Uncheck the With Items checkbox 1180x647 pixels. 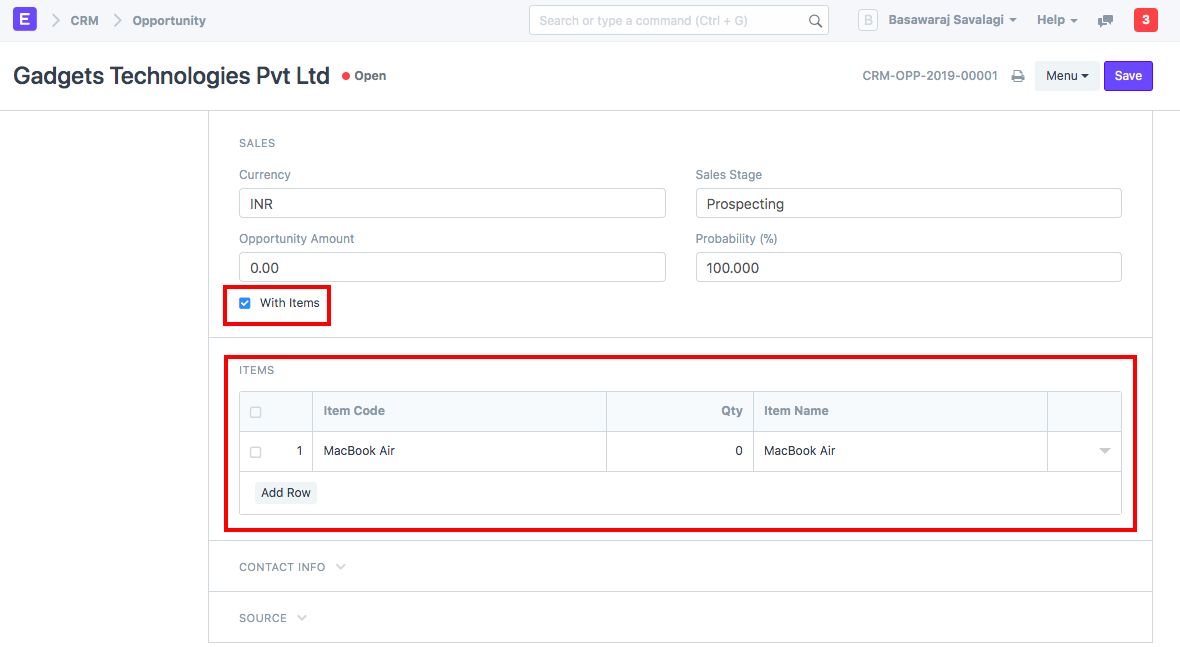(x=245, y=303)
